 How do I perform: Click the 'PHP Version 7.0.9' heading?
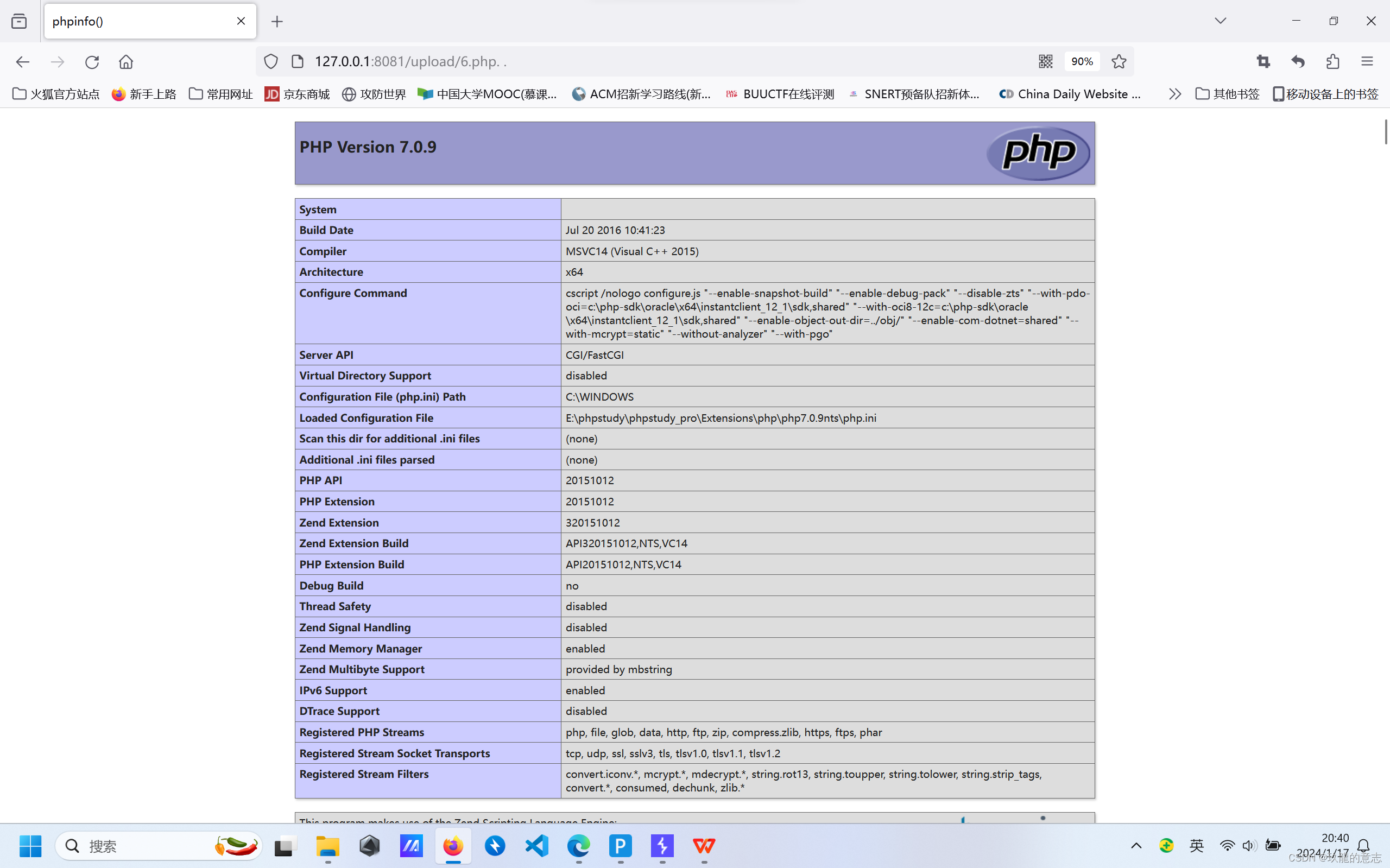pos(368,147)
